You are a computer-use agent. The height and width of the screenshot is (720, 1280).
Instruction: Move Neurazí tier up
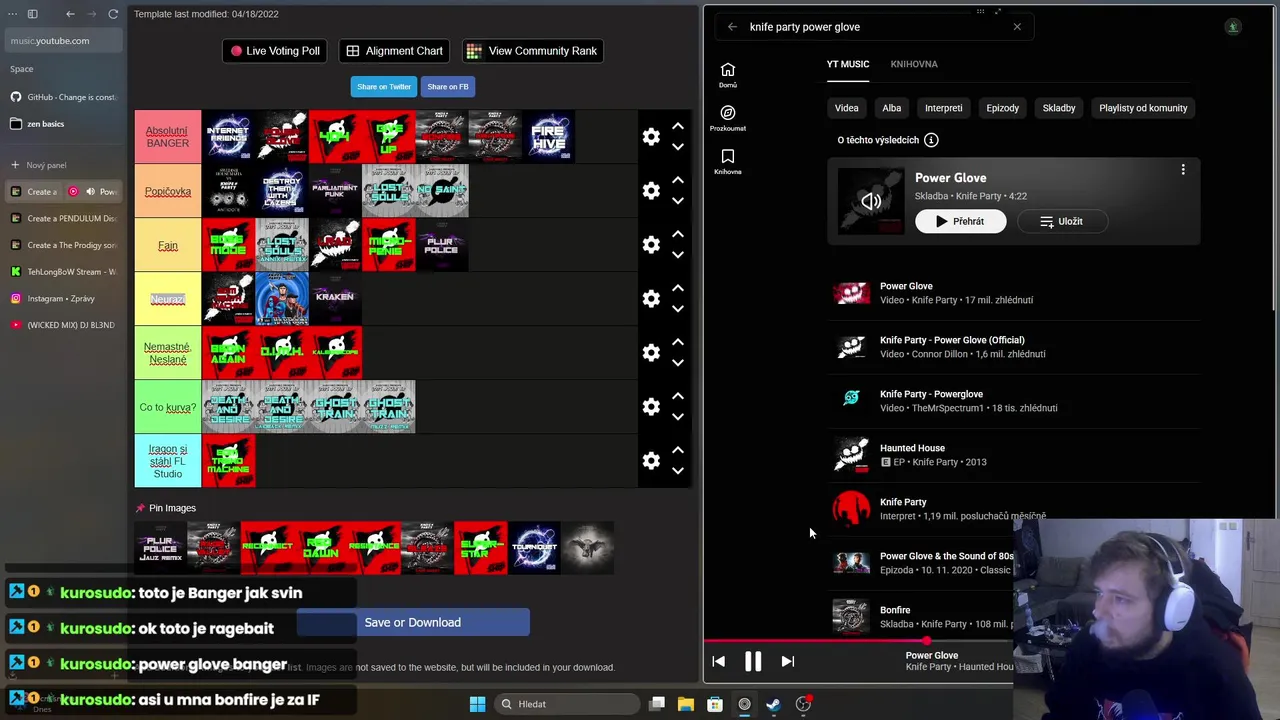pyautogui.click(x=678, y=288)
